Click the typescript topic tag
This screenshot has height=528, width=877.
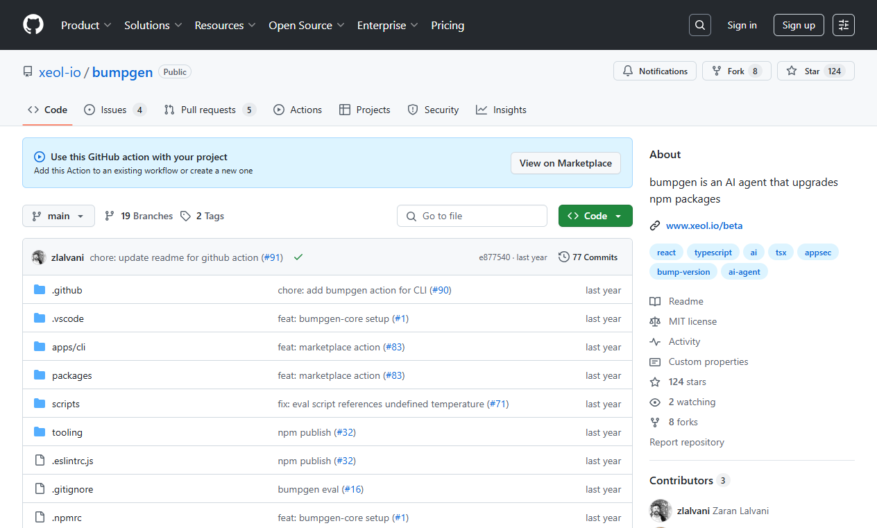(x=713, y=252)
